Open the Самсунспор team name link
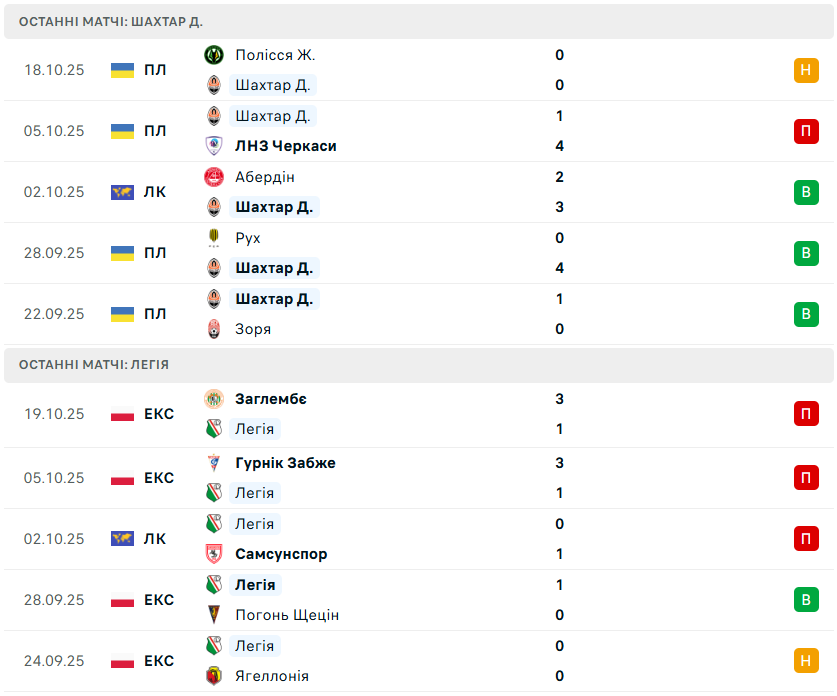Screen dimensions: 837x696 click(281, 554)
